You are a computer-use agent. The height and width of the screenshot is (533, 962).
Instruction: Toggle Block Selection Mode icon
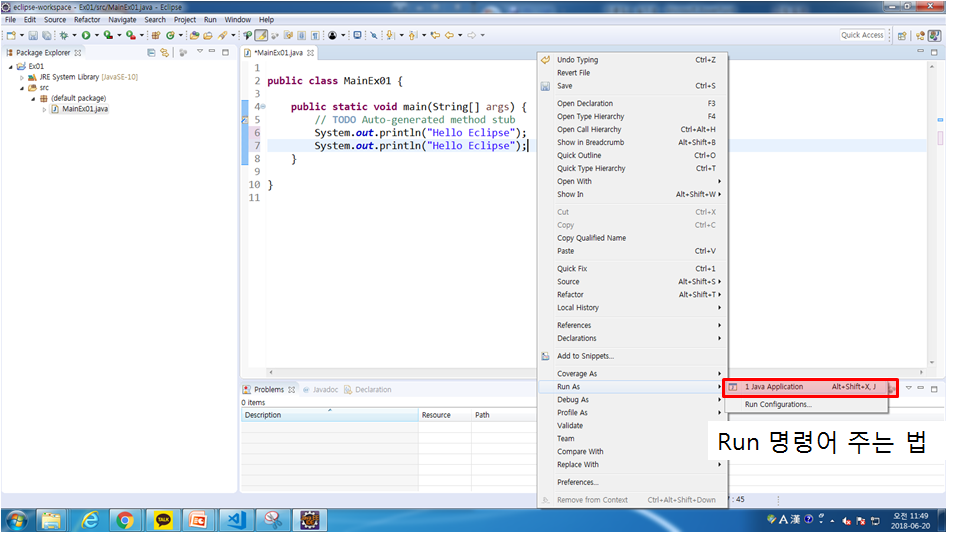tap(301, 36)
